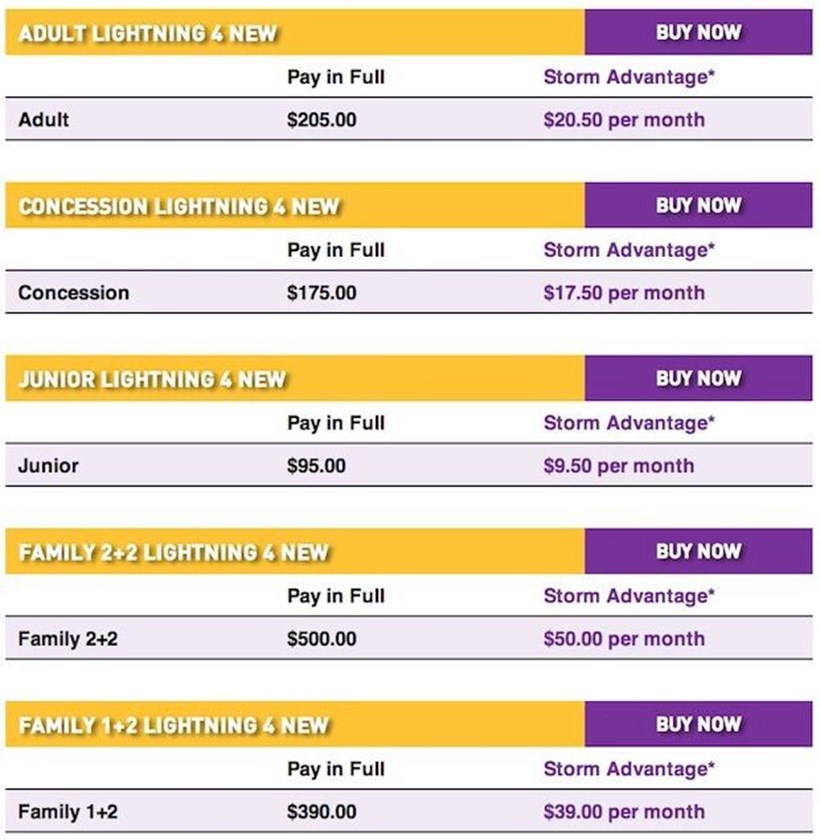Open Storm Advantage link in Concession section
The width and height of the screenshot is (820, 840).
coord(629,250)
